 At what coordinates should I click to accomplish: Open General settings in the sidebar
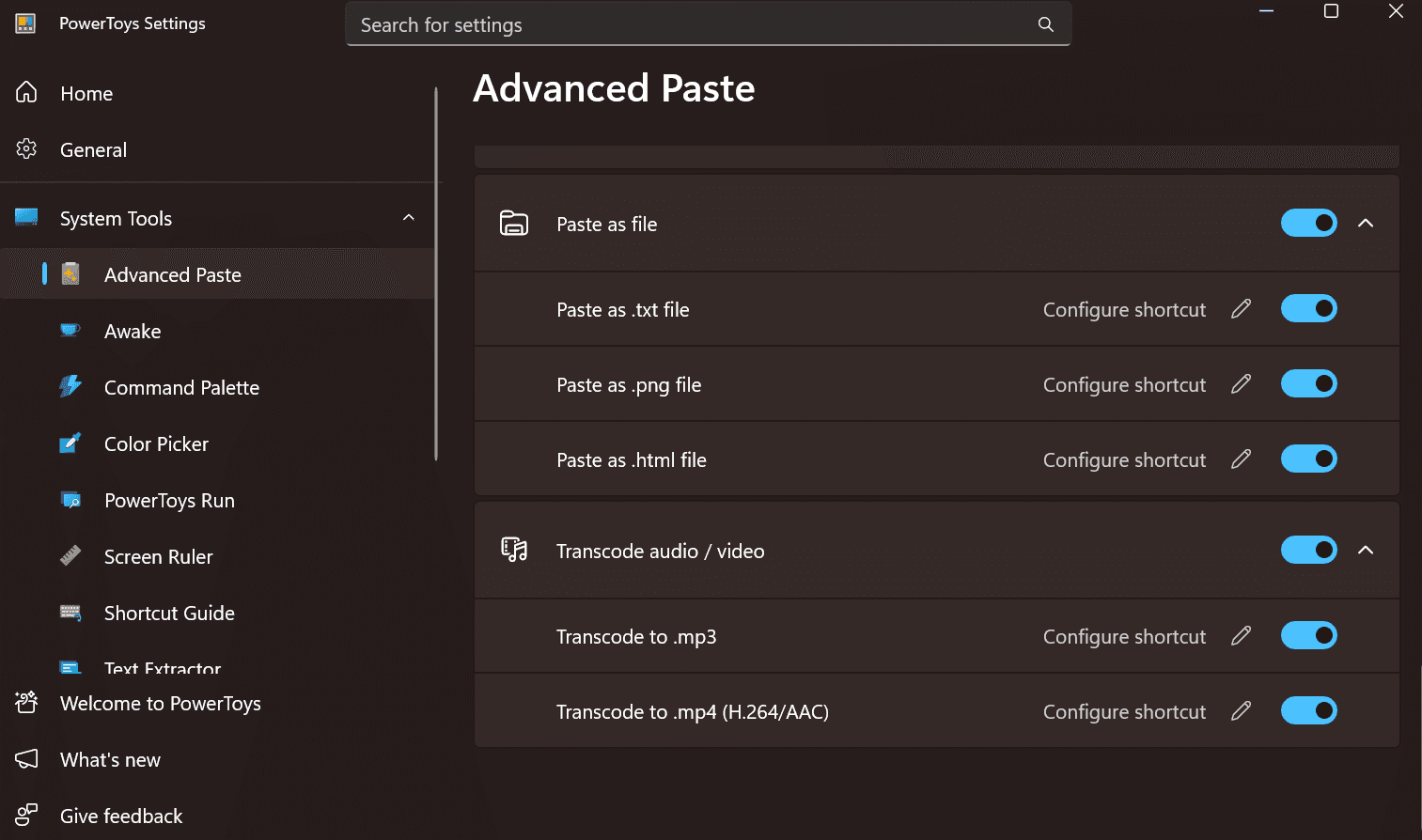point(92,150)
